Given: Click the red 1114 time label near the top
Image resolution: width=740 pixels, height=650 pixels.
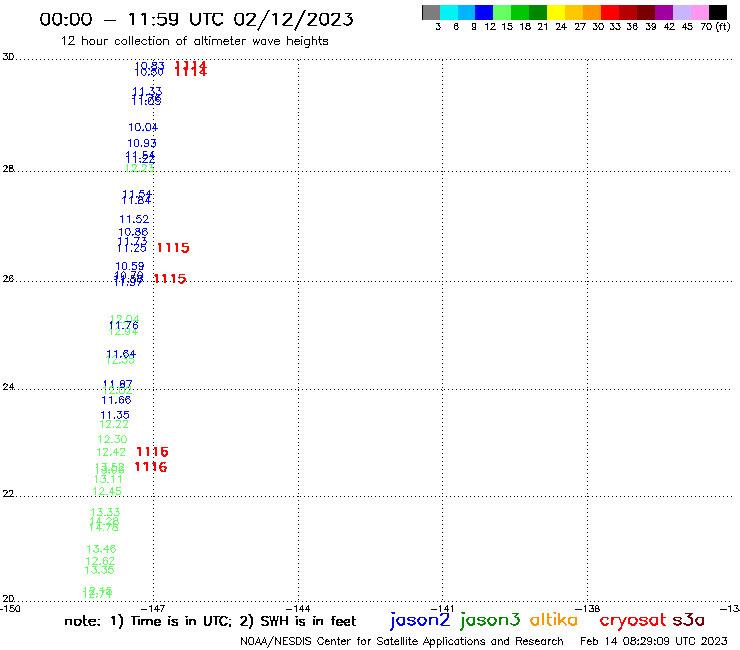Looking at the screenshot, I should coord(191,68).
